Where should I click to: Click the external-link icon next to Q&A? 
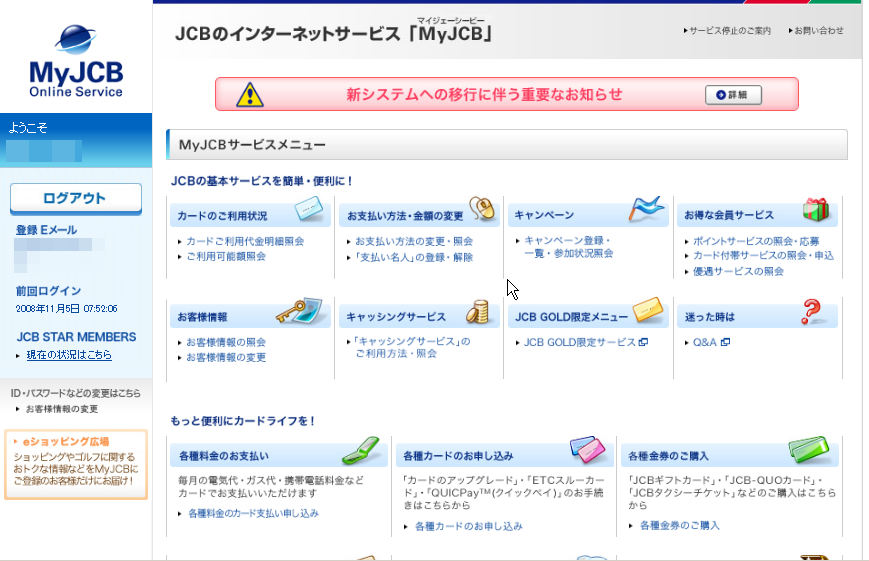coord(725,343)
